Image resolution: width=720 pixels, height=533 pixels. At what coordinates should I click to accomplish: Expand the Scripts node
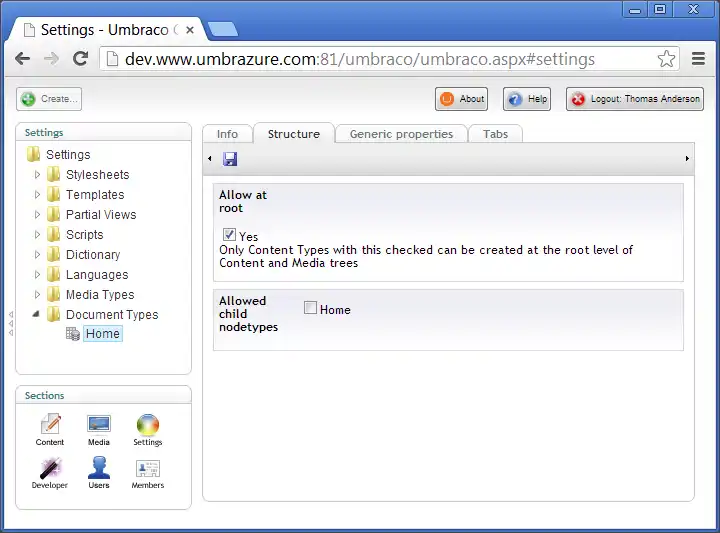click(38, 235)
